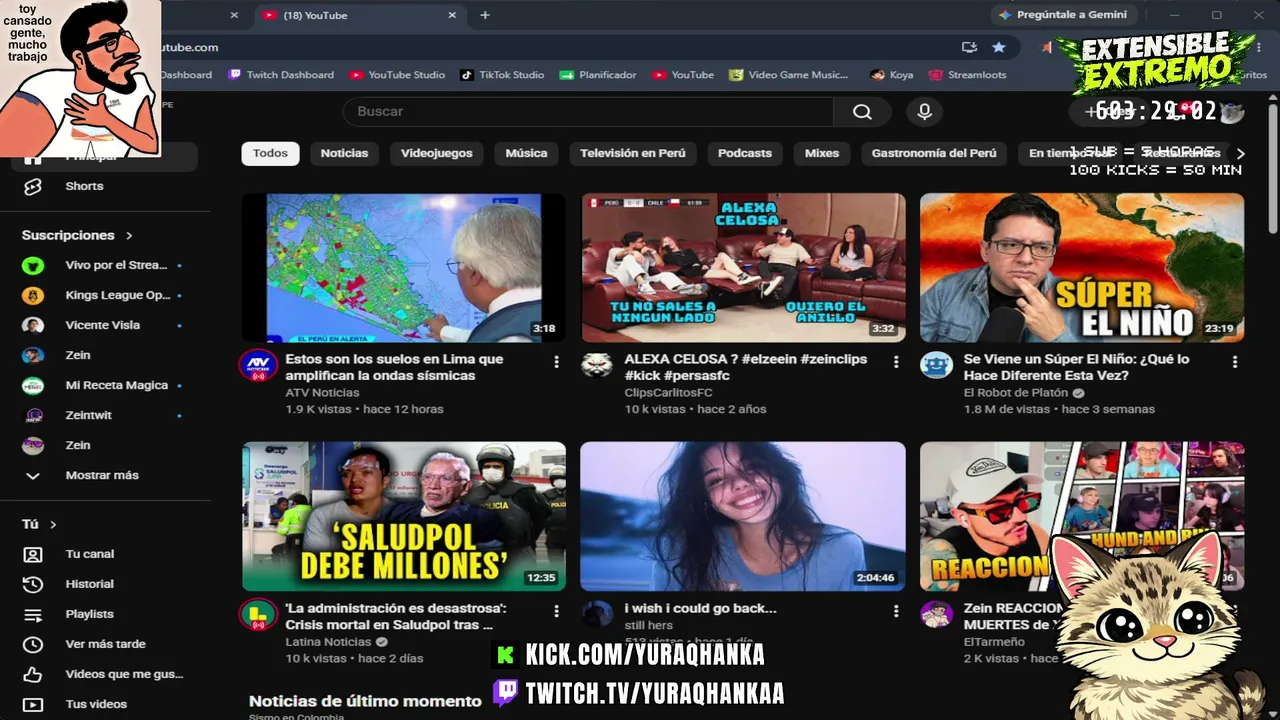The height and width of the screenshot is (720, 1280).
Task: Select the Música filter chip
Action: coord(526,153)
